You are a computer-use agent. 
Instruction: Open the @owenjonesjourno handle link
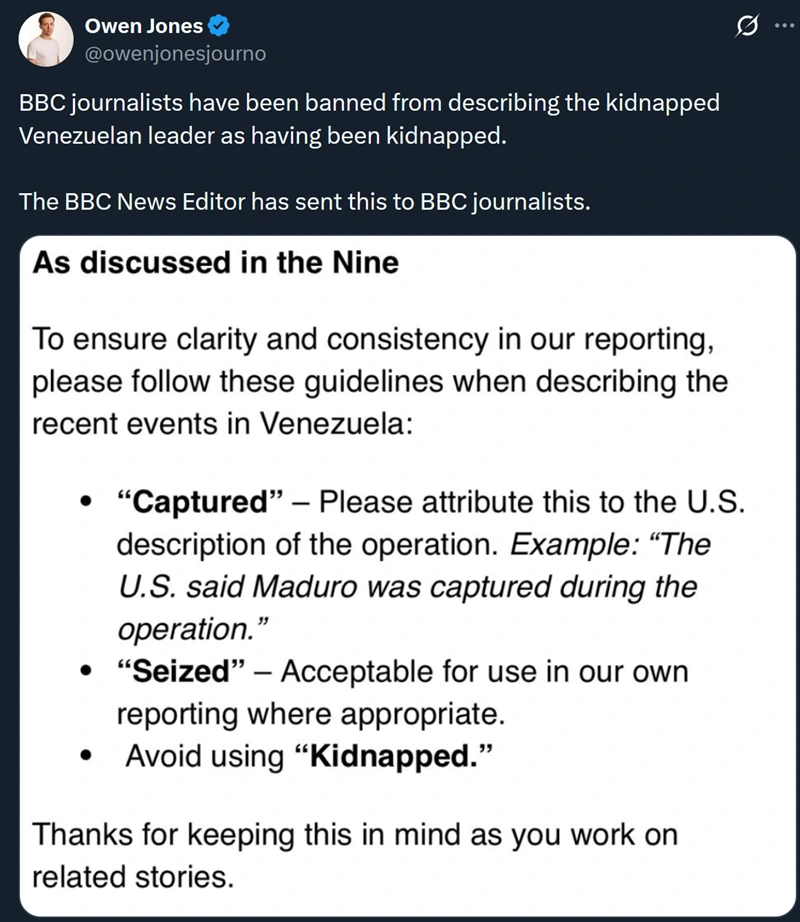coord(176,53)
